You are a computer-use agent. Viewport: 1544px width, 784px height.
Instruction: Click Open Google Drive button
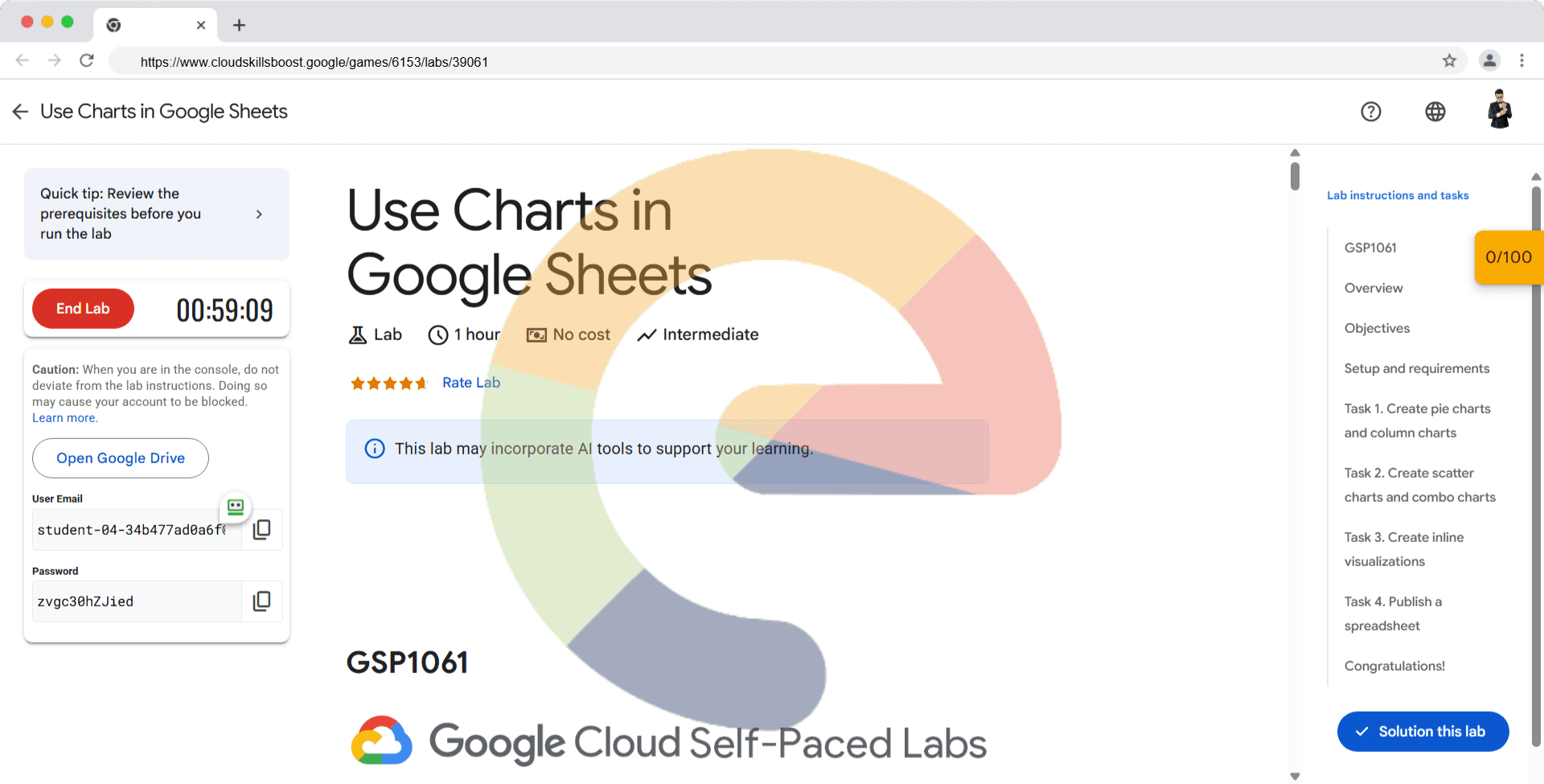coord(121,458)
